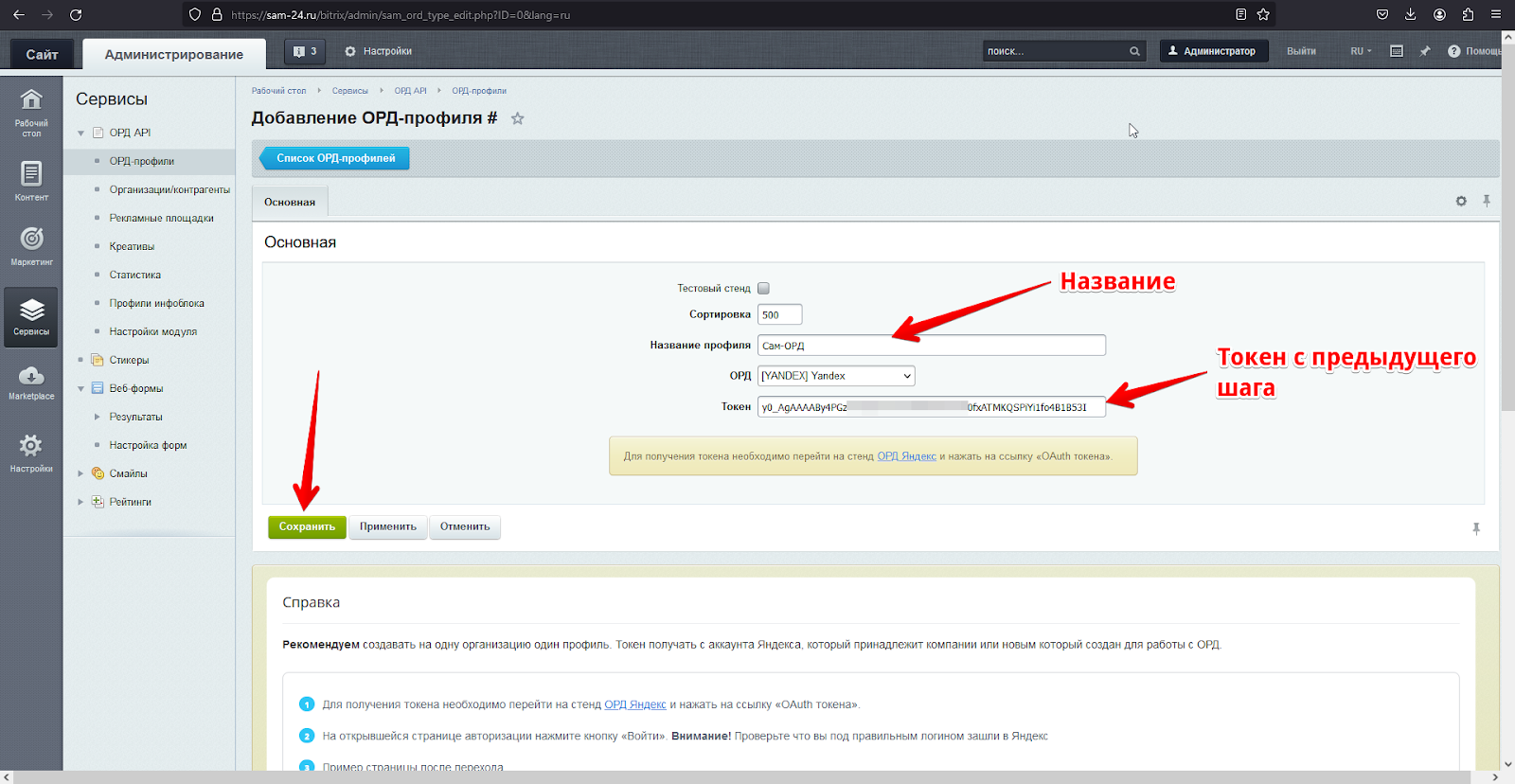Open the ОРД Yandex dropdown
Screen dimensions: 1515x784
point(836,376)
